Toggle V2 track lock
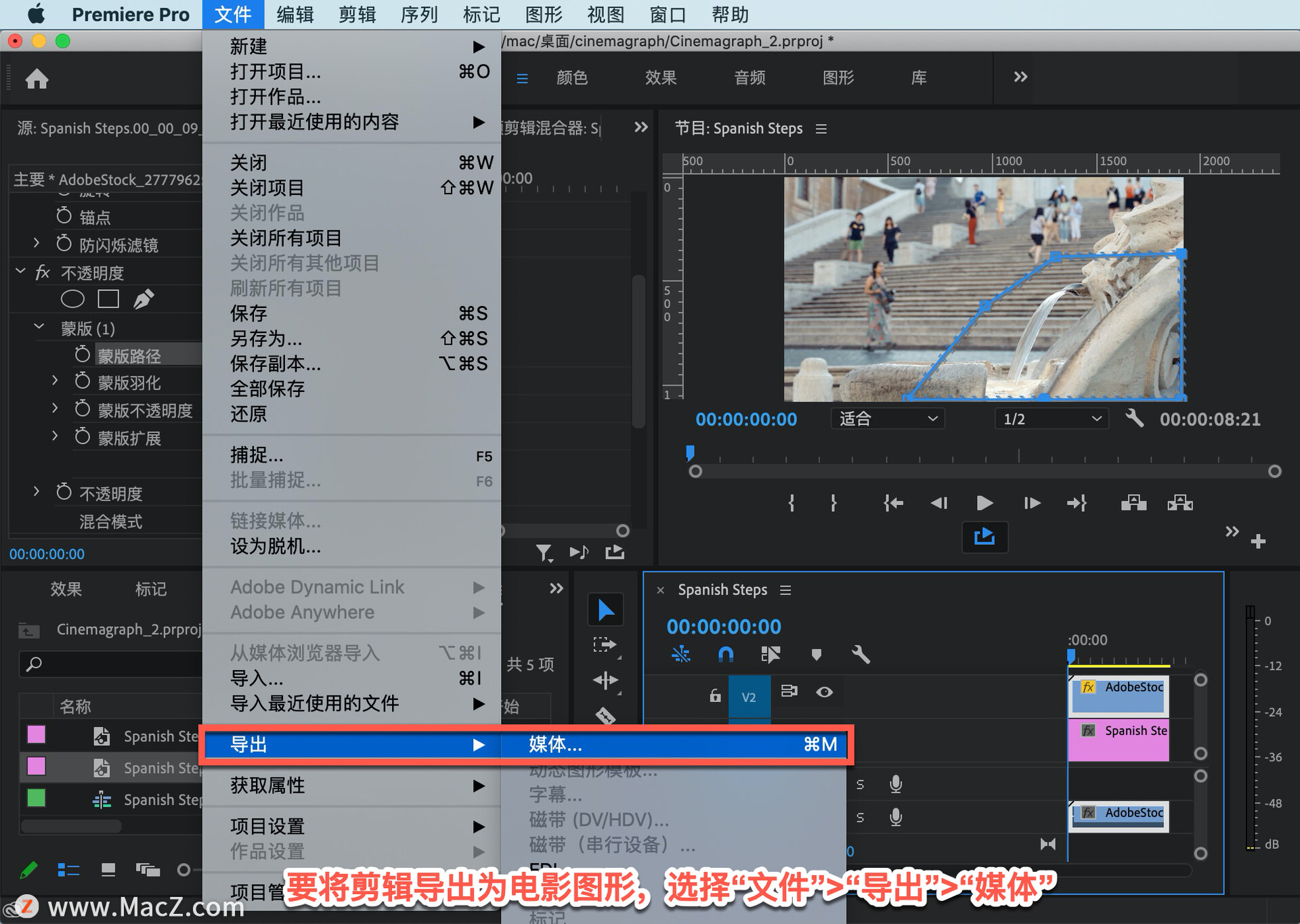Screen dimensions: 1300x924 [715, 695]
